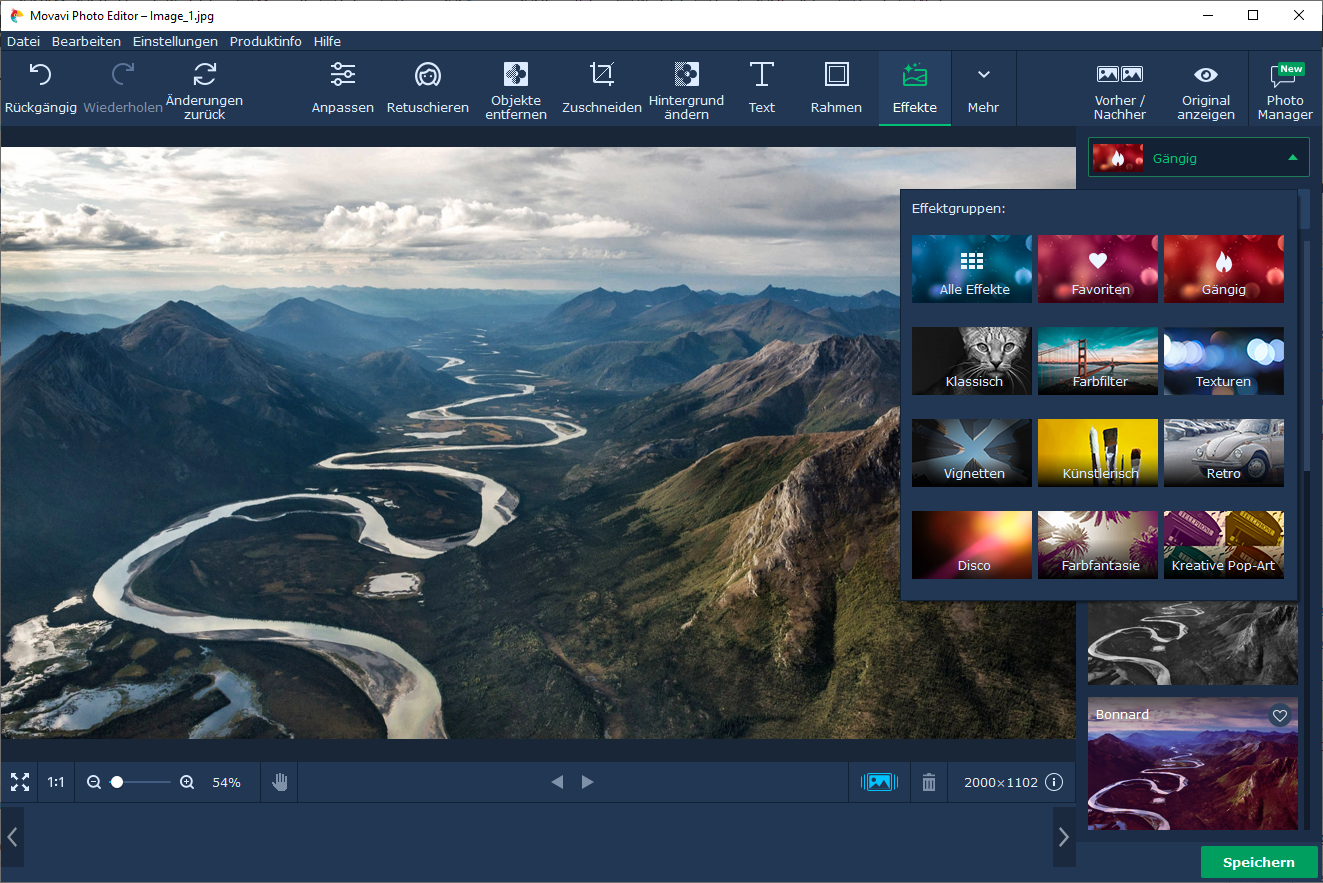Screen dimensions: 1323x883
Task: Open the Rahmen frames tool
Action: pos(836,87)
